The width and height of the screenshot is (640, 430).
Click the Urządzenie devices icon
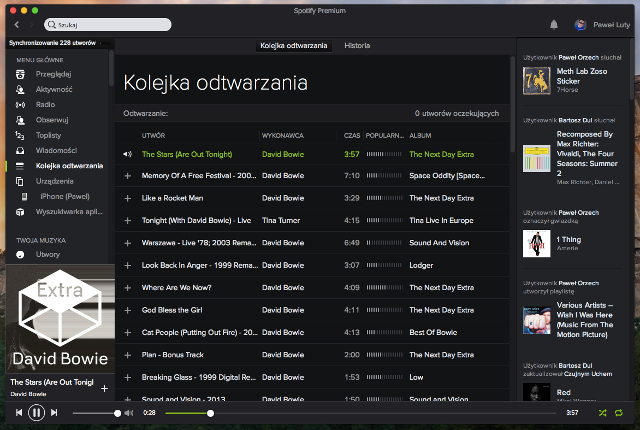pyautogui.click(x=20, y=181)
